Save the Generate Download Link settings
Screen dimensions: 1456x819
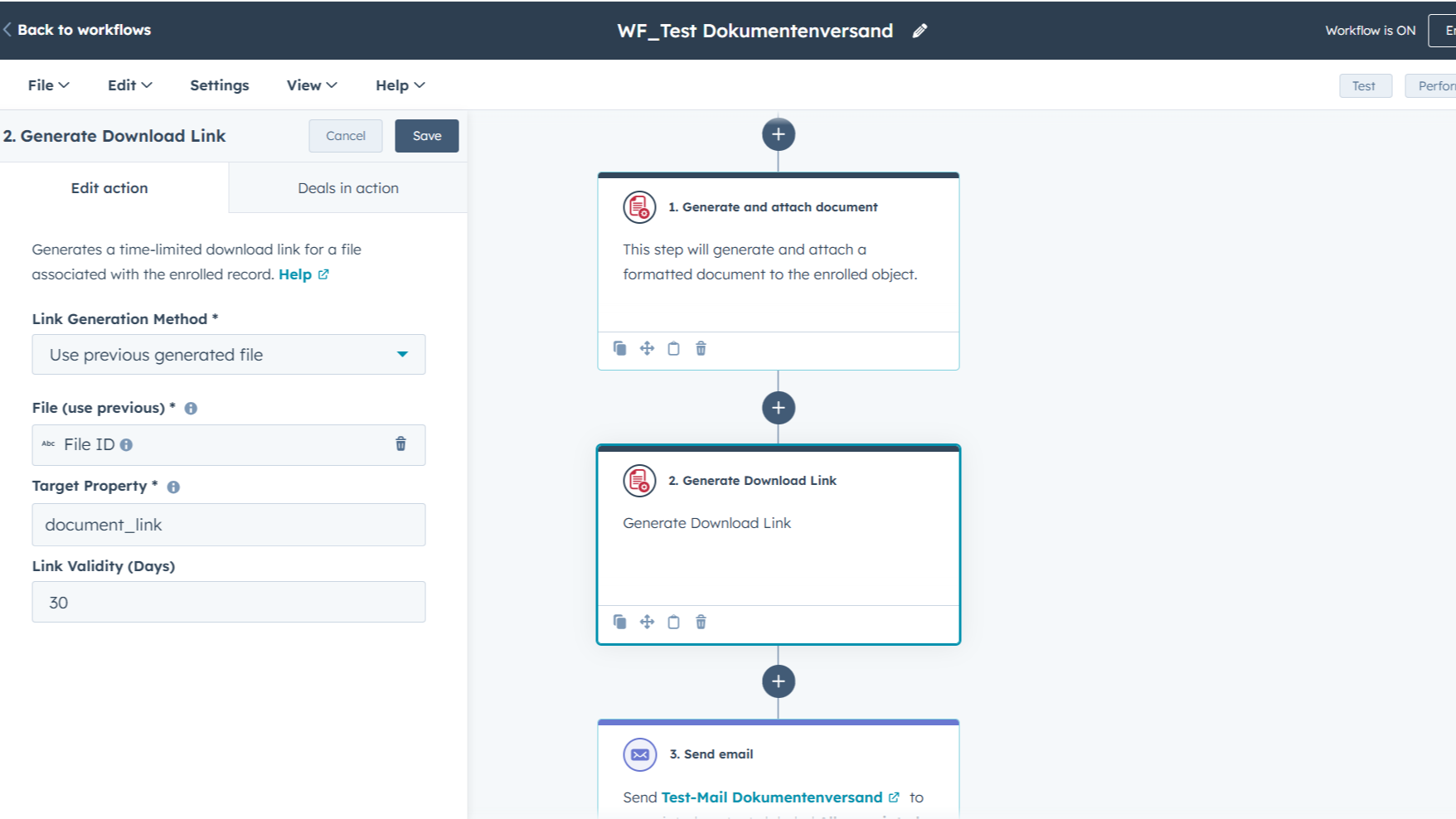point(426,135)
